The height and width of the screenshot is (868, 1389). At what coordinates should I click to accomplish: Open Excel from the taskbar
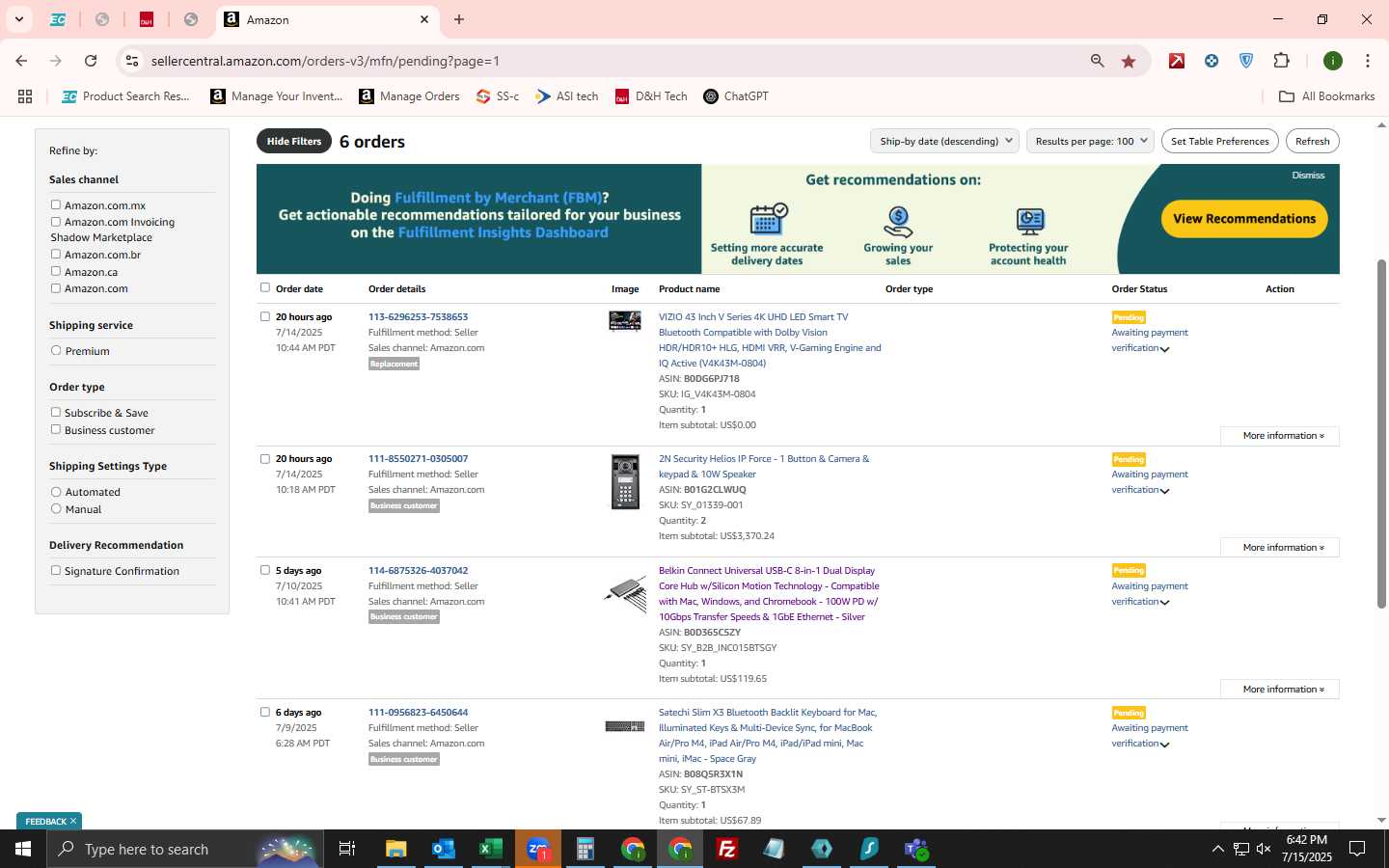[491, 849]
